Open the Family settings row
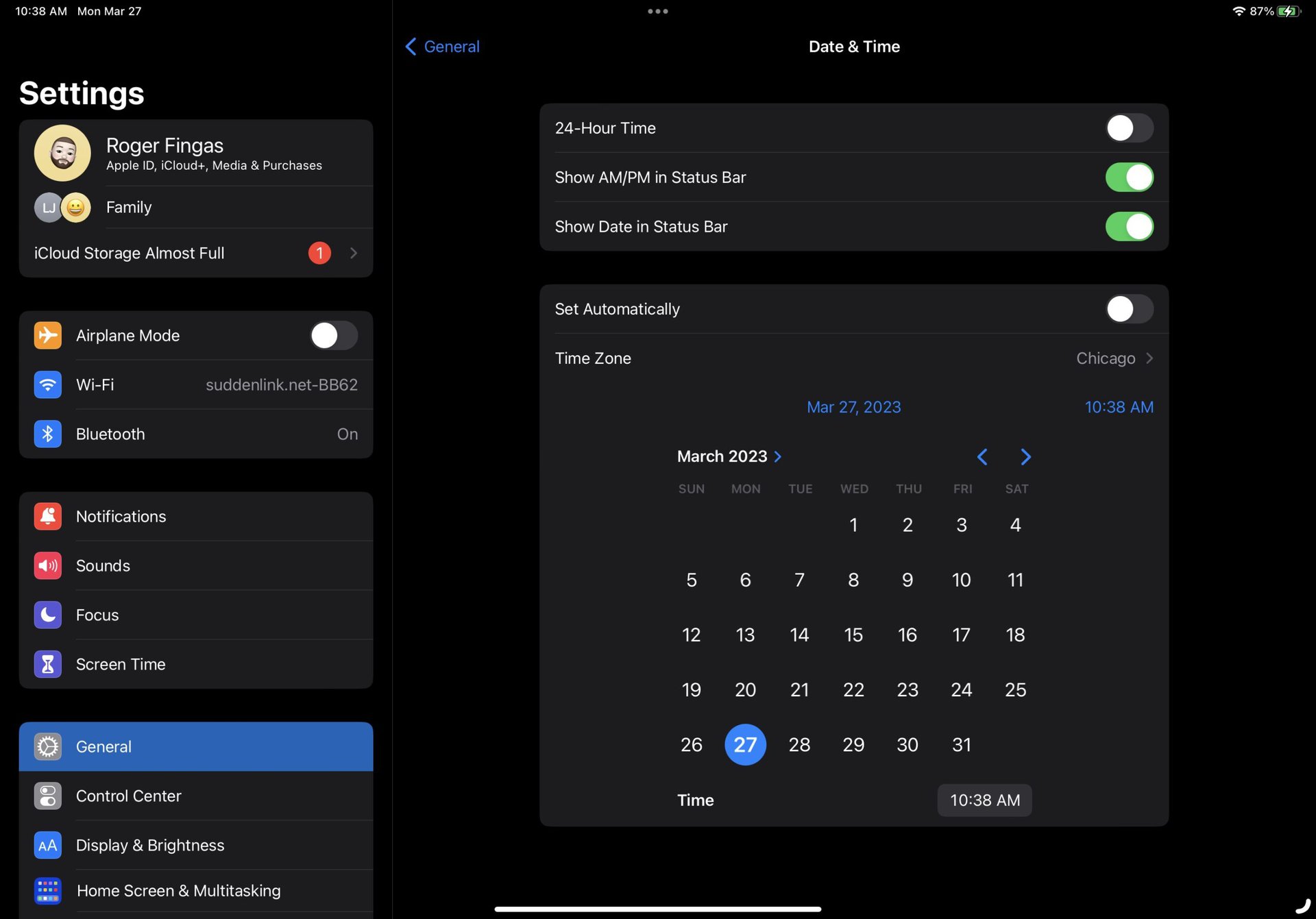The height and width of the screenshot is (919, 1316). pyautogui.click(x=196, y=207)
